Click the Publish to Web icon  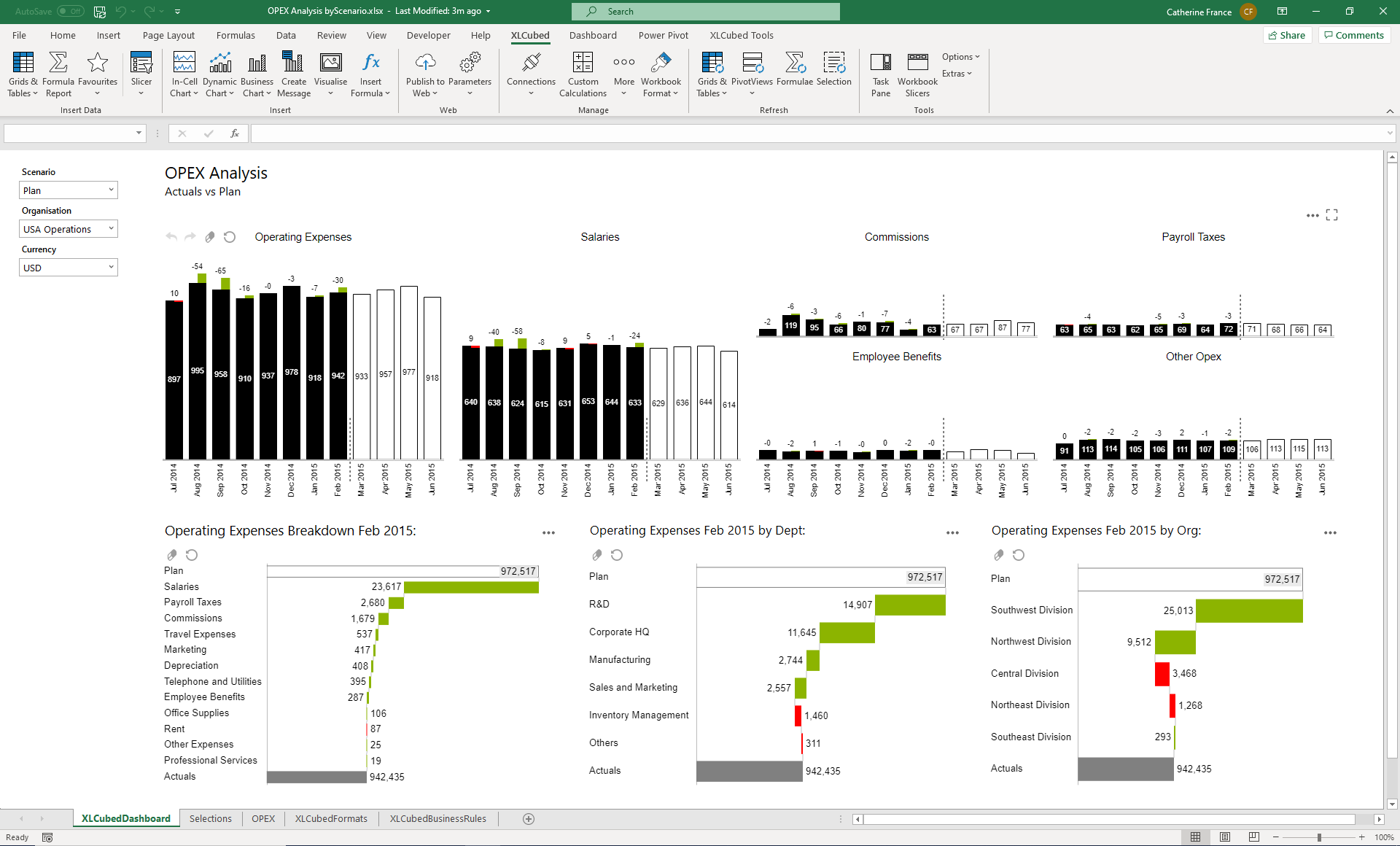pos(424,73)
